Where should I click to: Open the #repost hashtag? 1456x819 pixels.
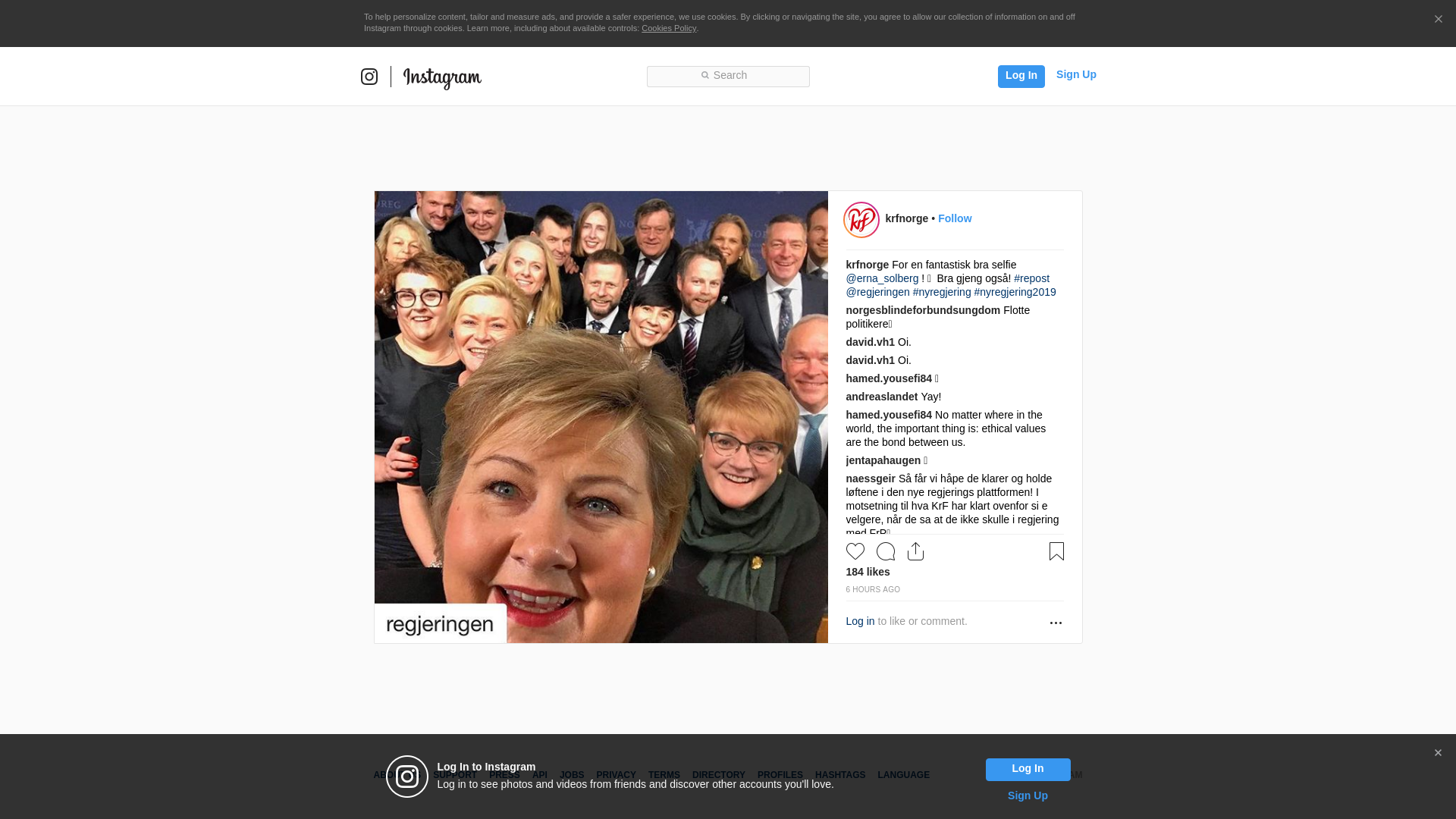[1031, 278]
